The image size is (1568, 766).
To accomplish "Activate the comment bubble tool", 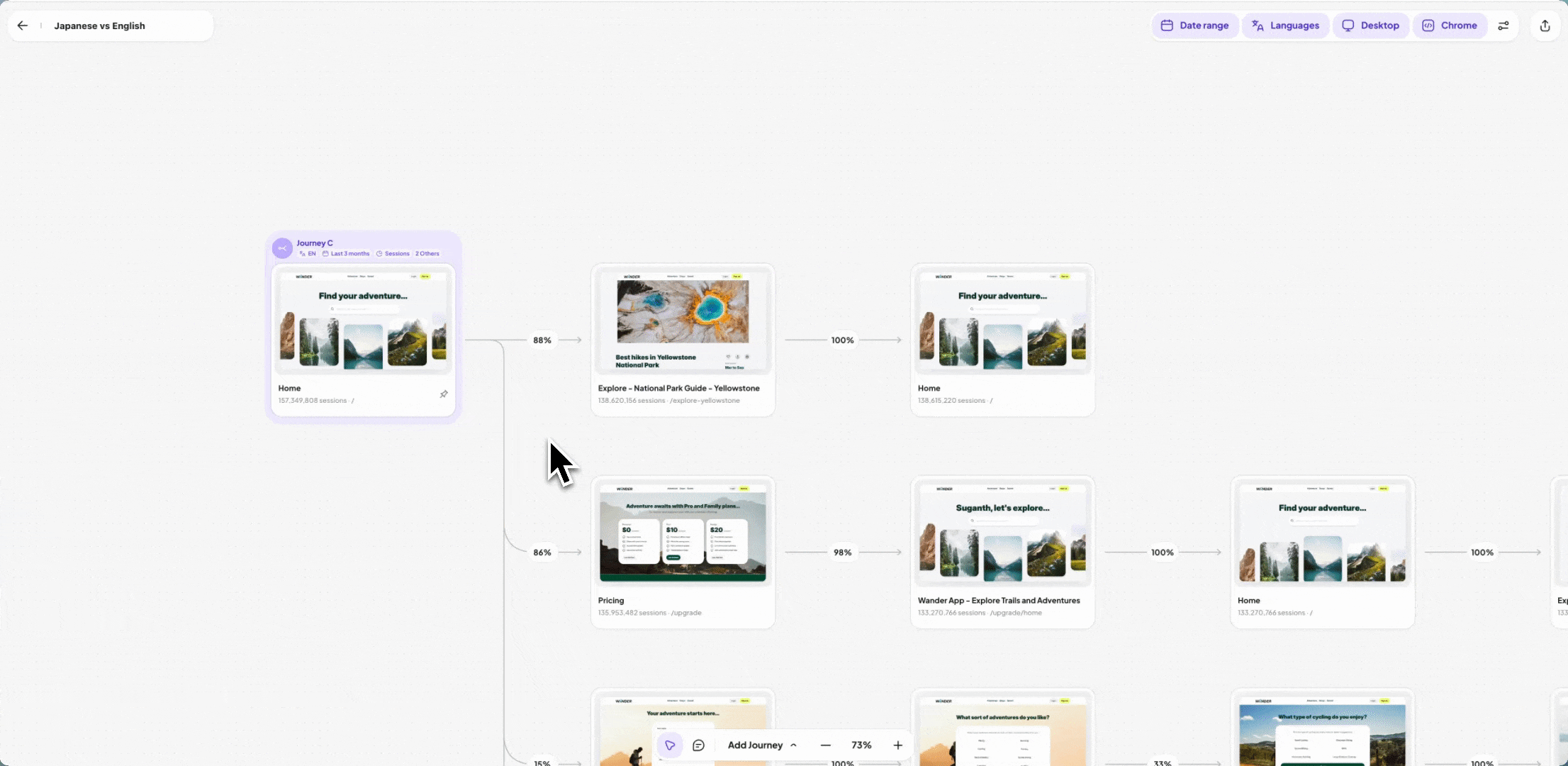I will click(698, 745).
